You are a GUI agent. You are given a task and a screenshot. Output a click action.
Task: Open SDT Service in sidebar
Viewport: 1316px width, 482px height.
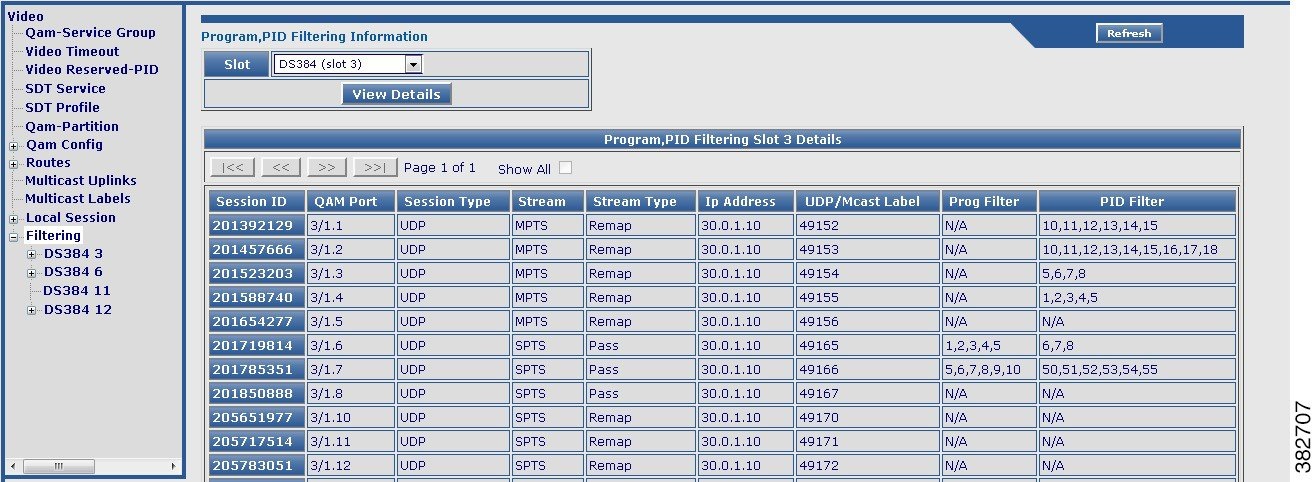(x=65, y=88)
